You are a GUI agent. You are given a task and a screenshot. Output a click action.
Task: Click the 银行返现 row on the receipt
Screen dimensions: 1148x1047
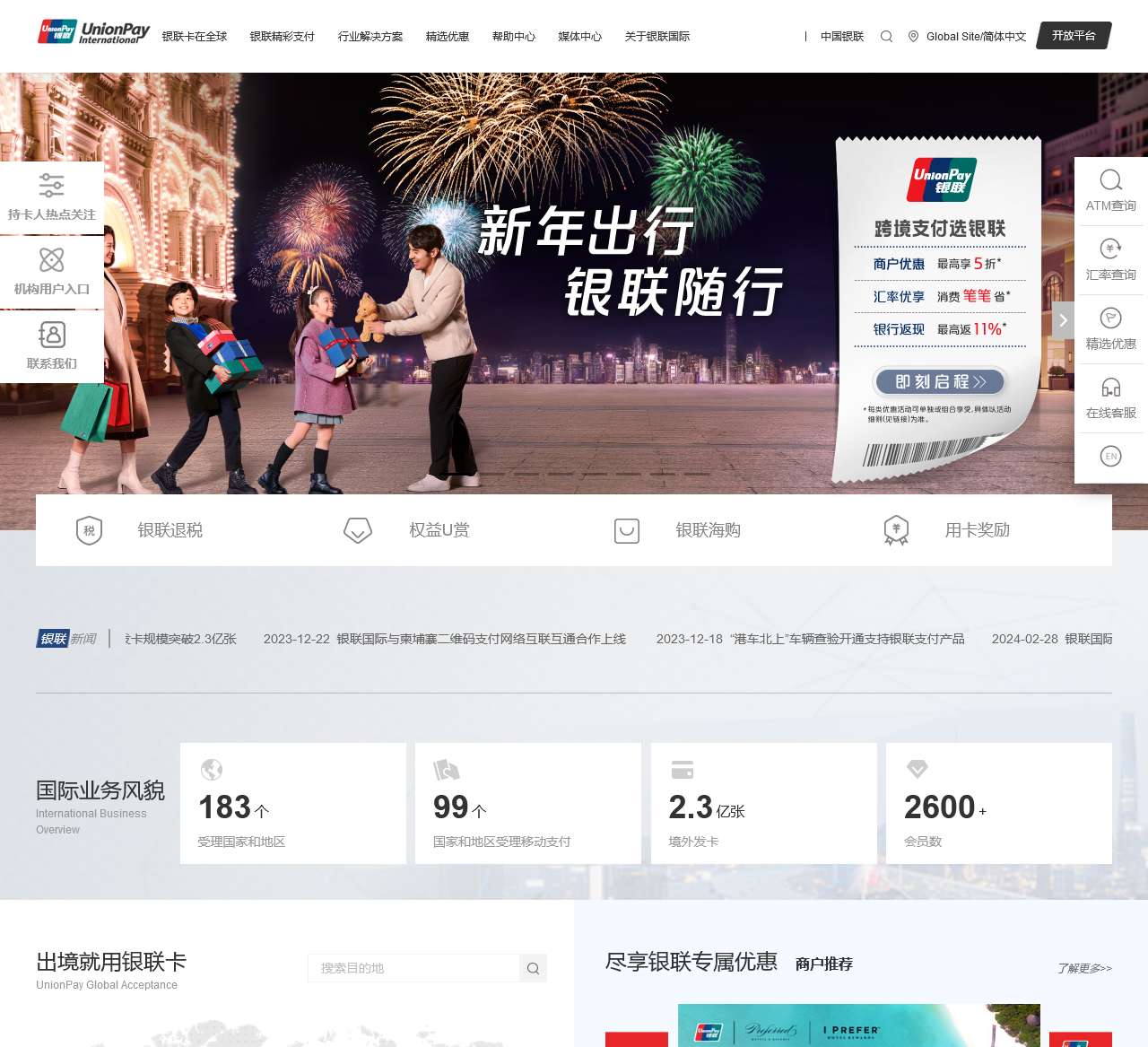pyautogui.click(x=938, y=329)
